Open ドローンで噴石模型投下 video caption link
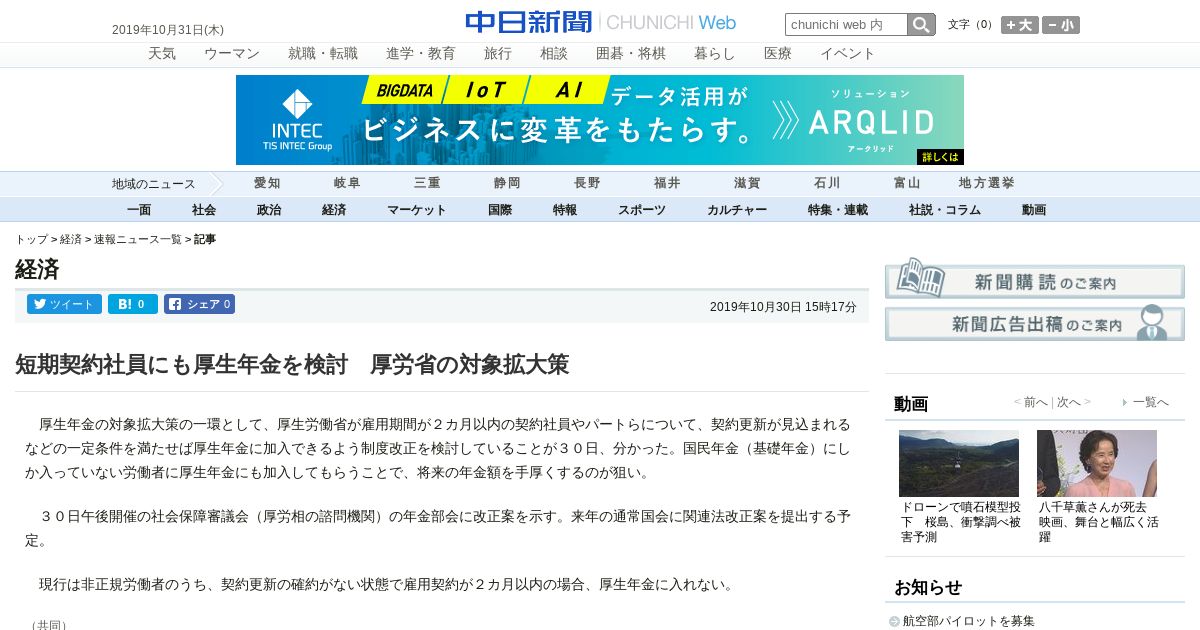The image size is (1200, 630). (x=961, y=521)
